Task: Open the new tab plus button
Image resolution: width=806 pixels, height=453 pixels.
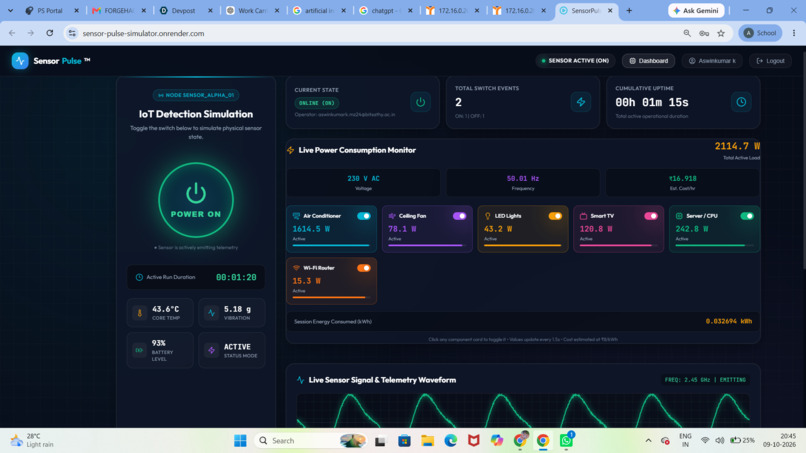Action: (x=629, y=10)
